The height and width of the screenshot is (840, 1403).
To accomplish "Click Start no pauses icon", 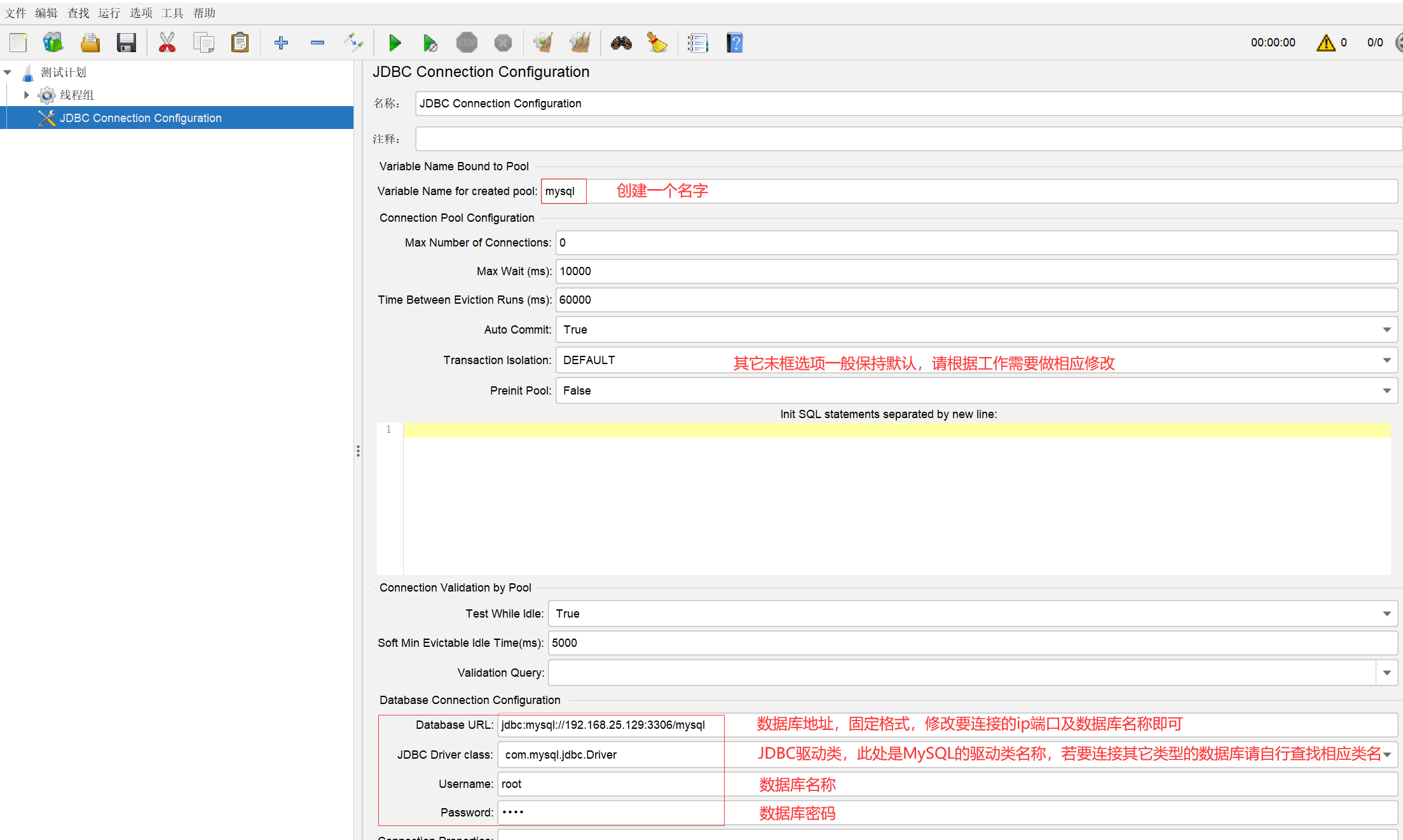I will [x=430, y=43].
